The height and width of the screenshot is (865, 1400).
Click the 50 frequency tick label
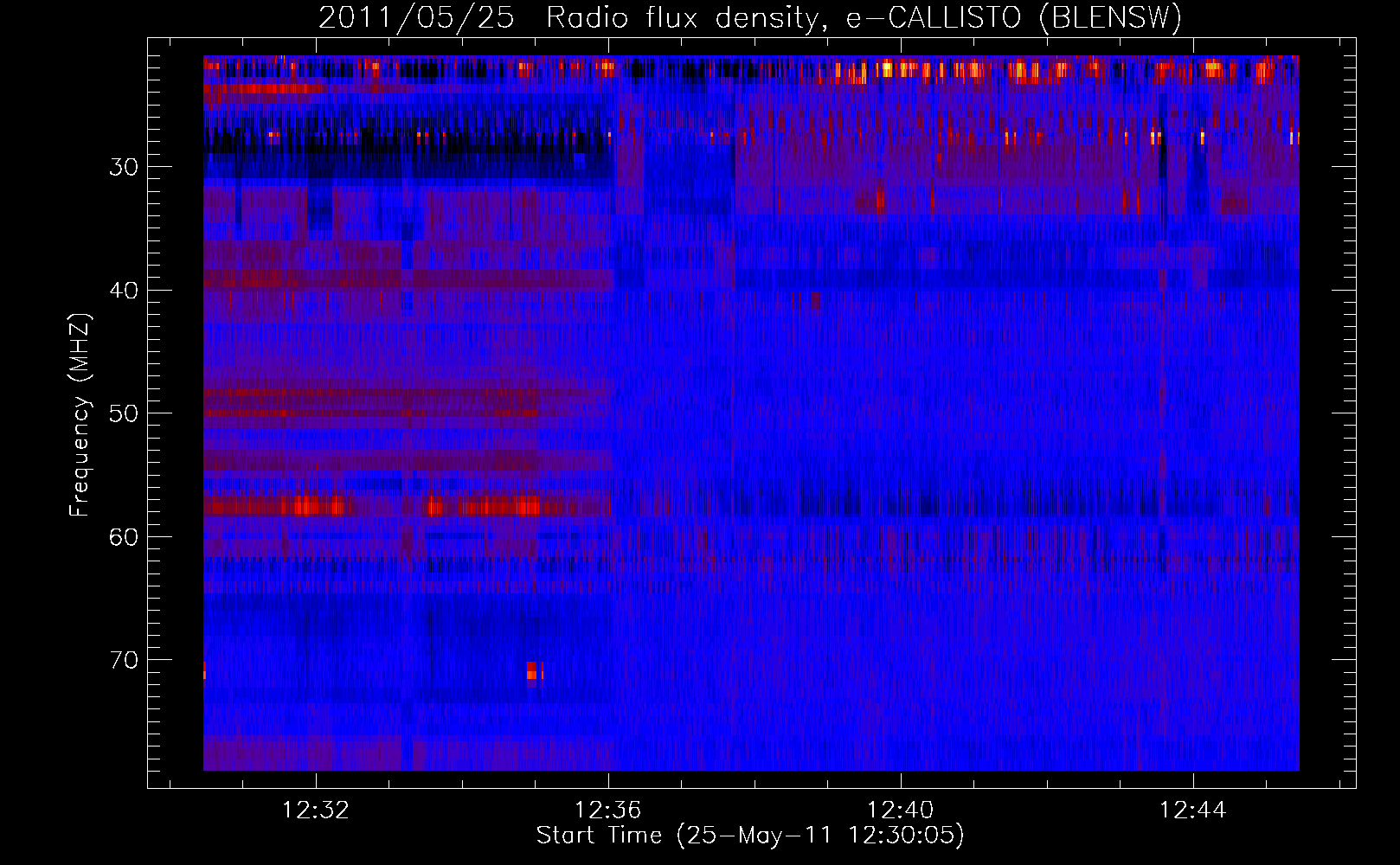coord(124,413)
